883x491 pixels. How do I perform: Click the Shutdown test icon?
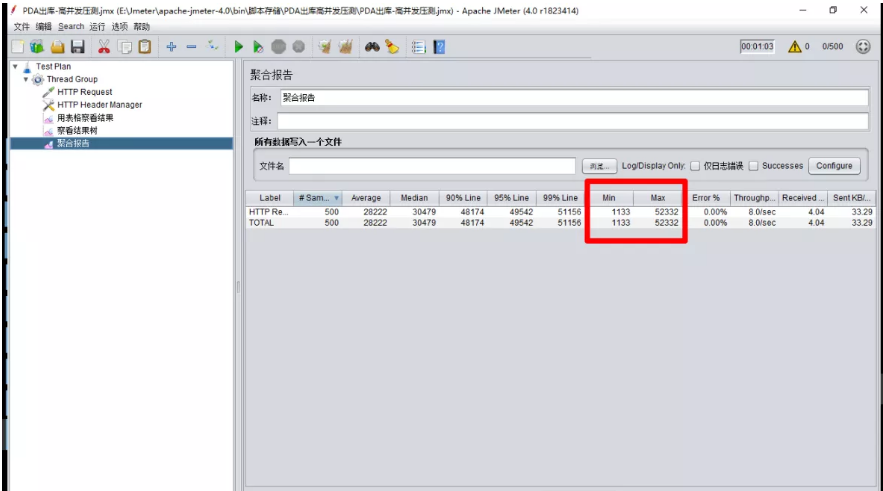point(298,47)
